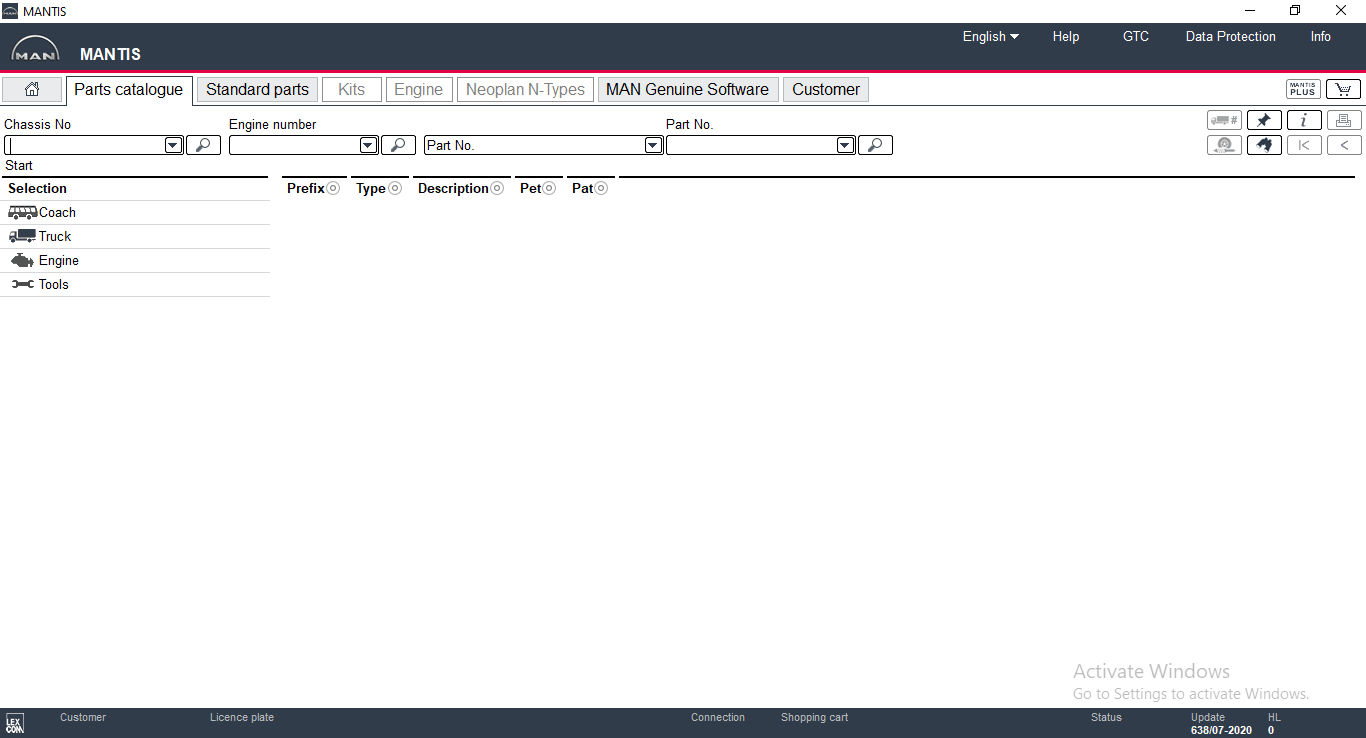Select Truck in the Selection list

55,236
